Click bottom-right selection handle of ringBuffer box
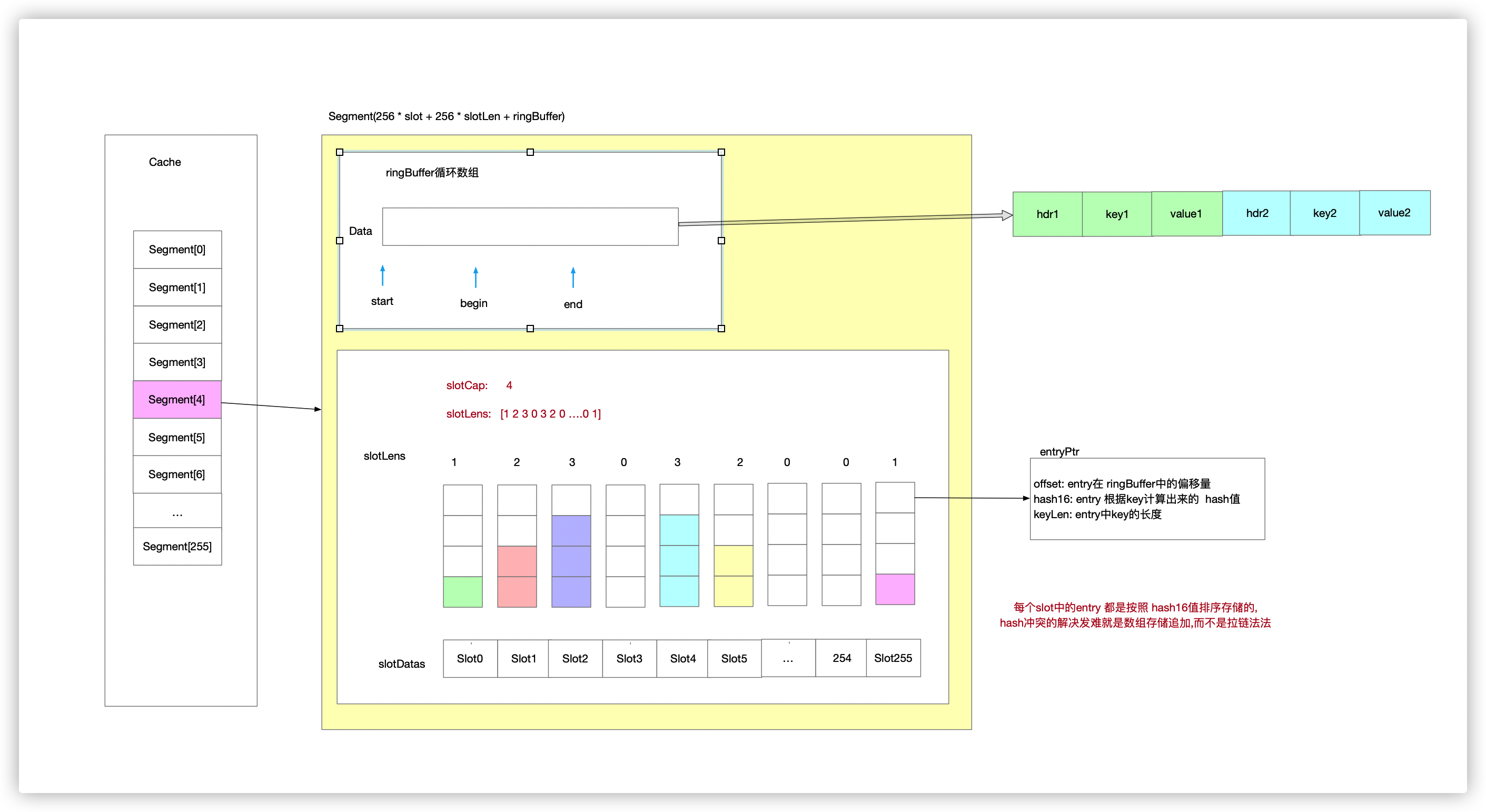Viewport: 1486px width, 812px height. point(721,328)
